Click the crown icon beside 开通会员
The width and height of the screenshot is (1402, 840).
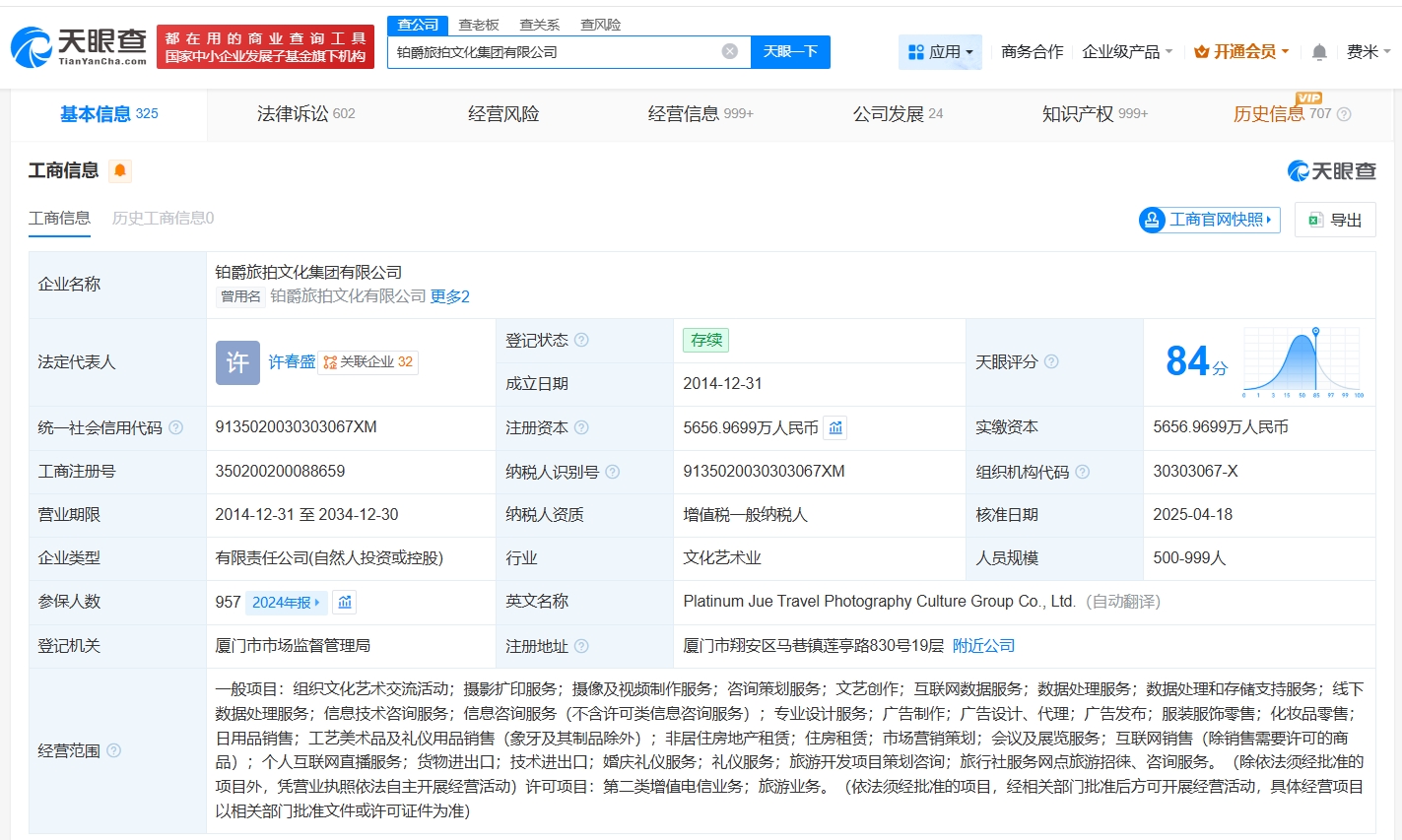(x=1200, y=51)
